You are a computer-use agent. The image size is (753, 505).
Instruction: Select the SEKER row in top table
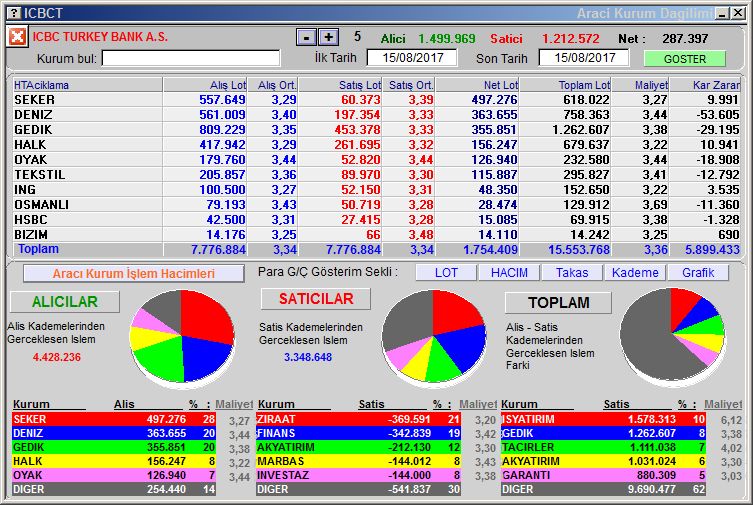coord(376,100)
